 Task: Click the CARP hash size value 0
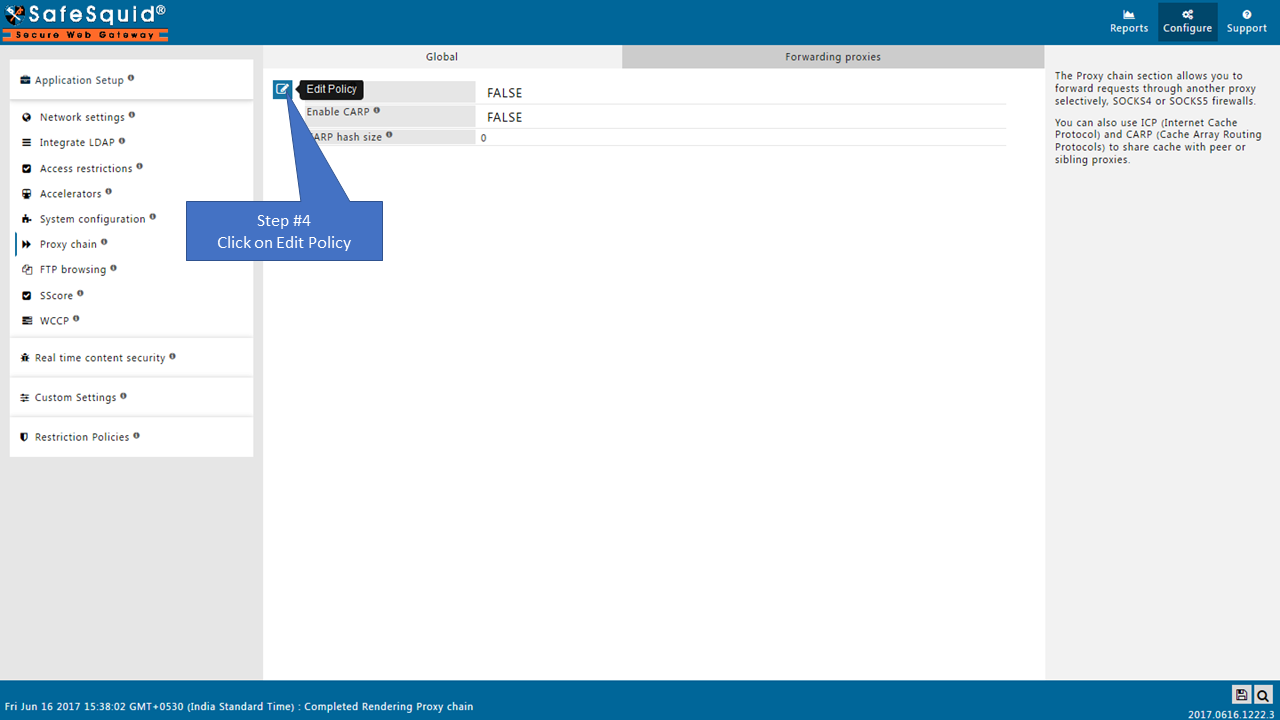click(484, 138)
